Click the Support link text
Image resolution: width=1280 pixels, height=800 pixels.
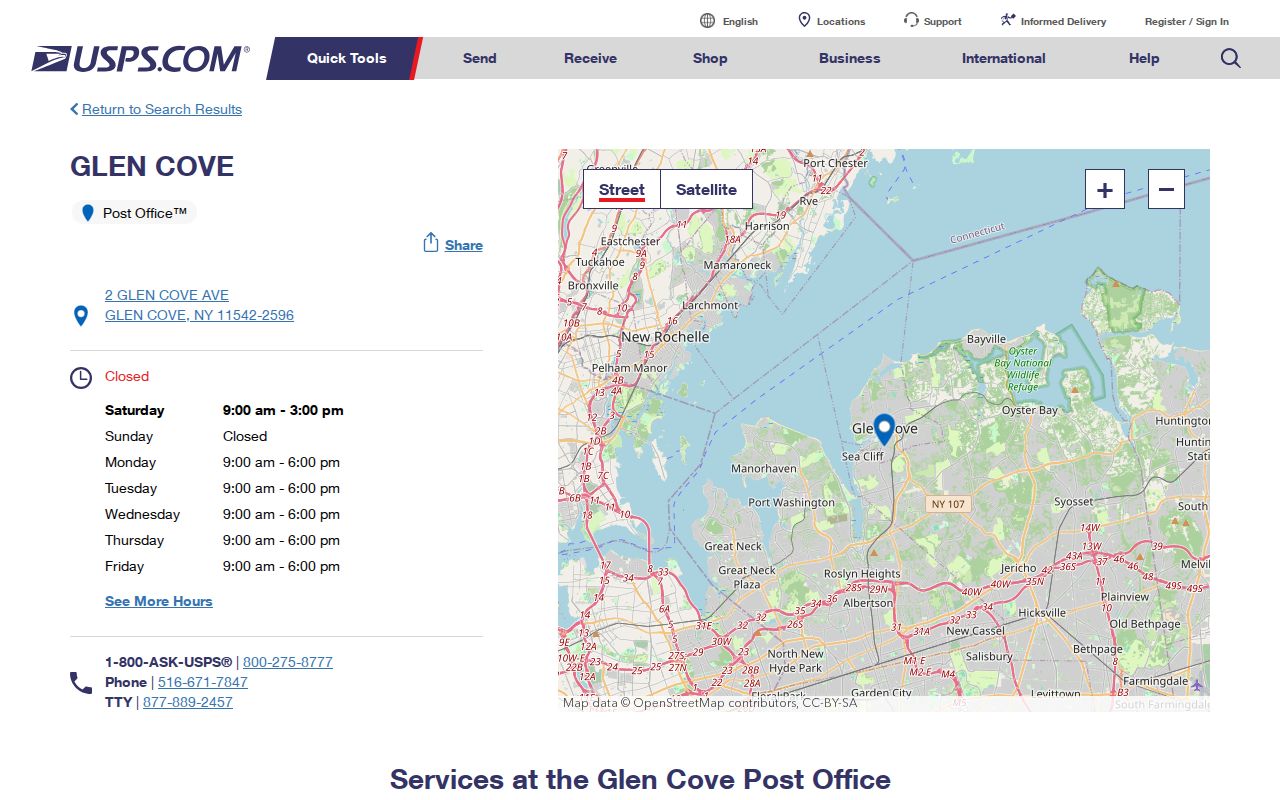point(943,21)
